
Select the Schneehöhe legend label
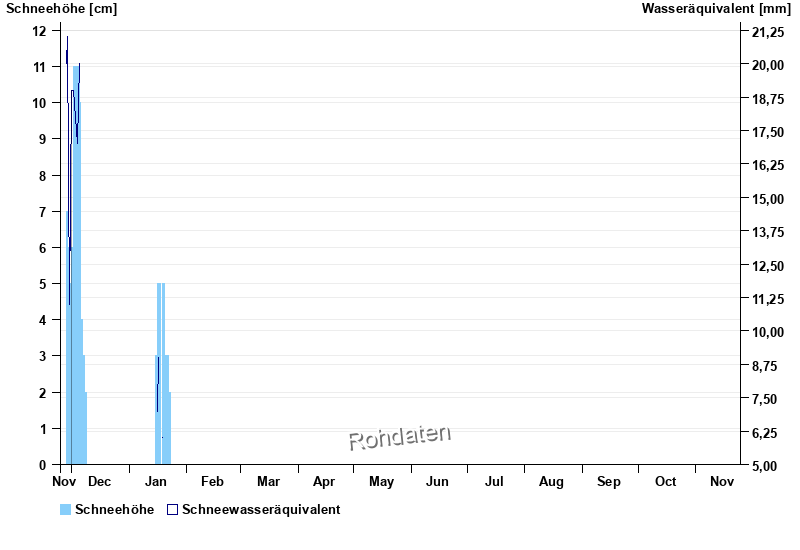point(114,509)
